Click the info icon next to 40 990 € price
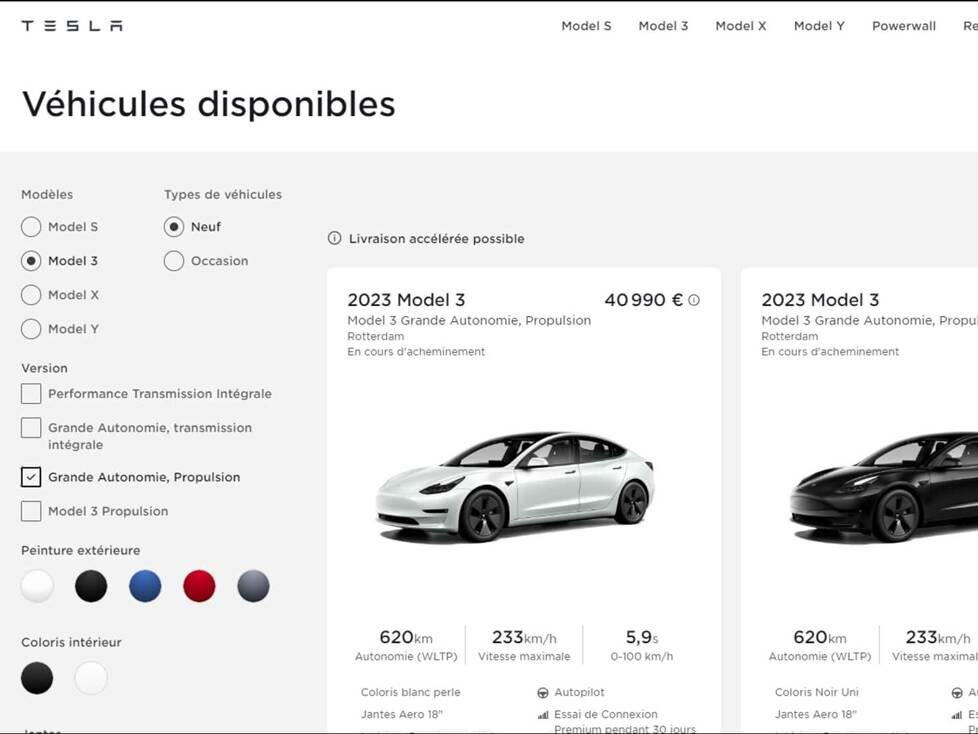Screen dimensions: 978x734 click(x=694, y=300)
